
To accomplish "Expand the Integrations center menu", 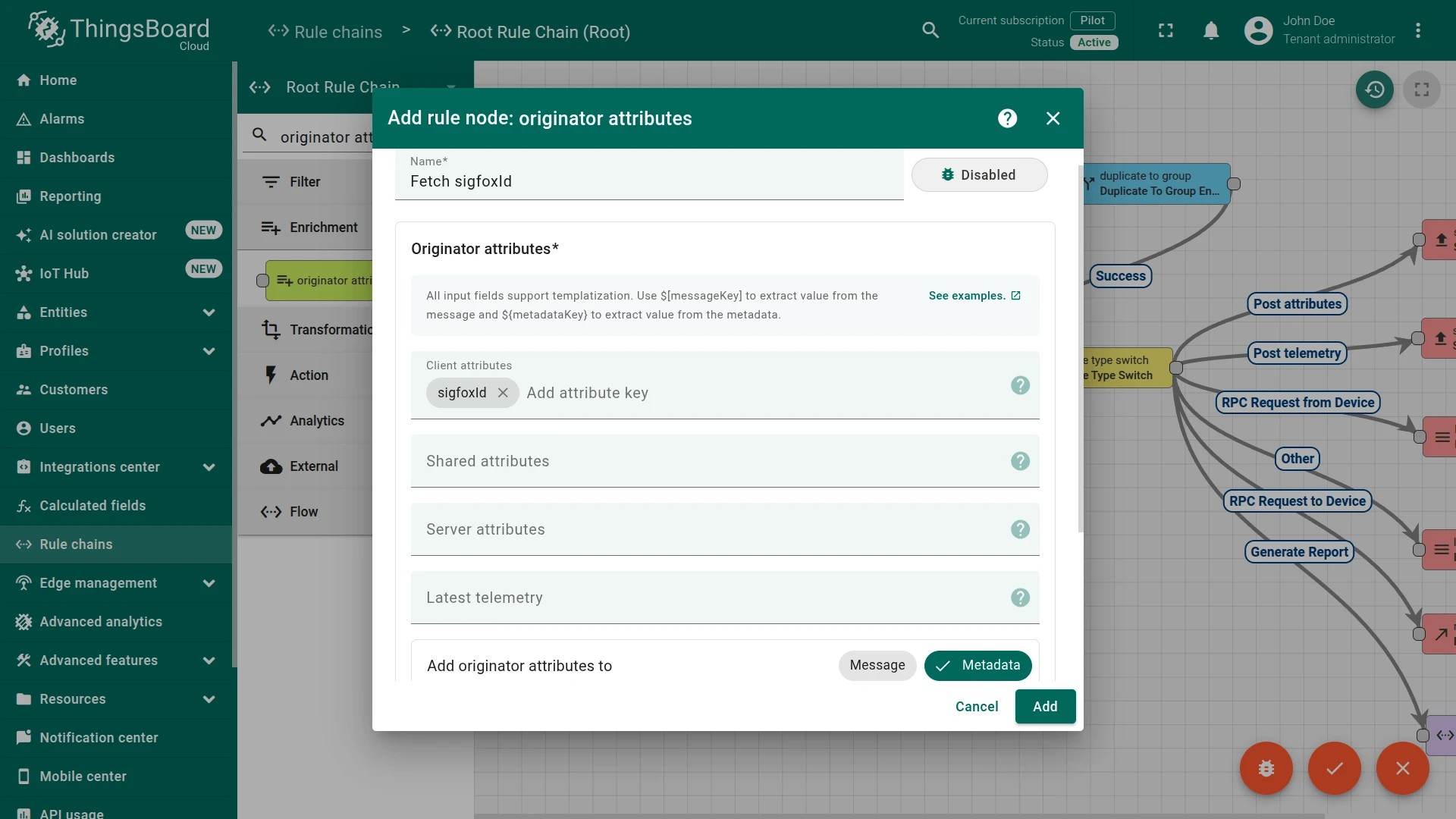I will [116, 467].
